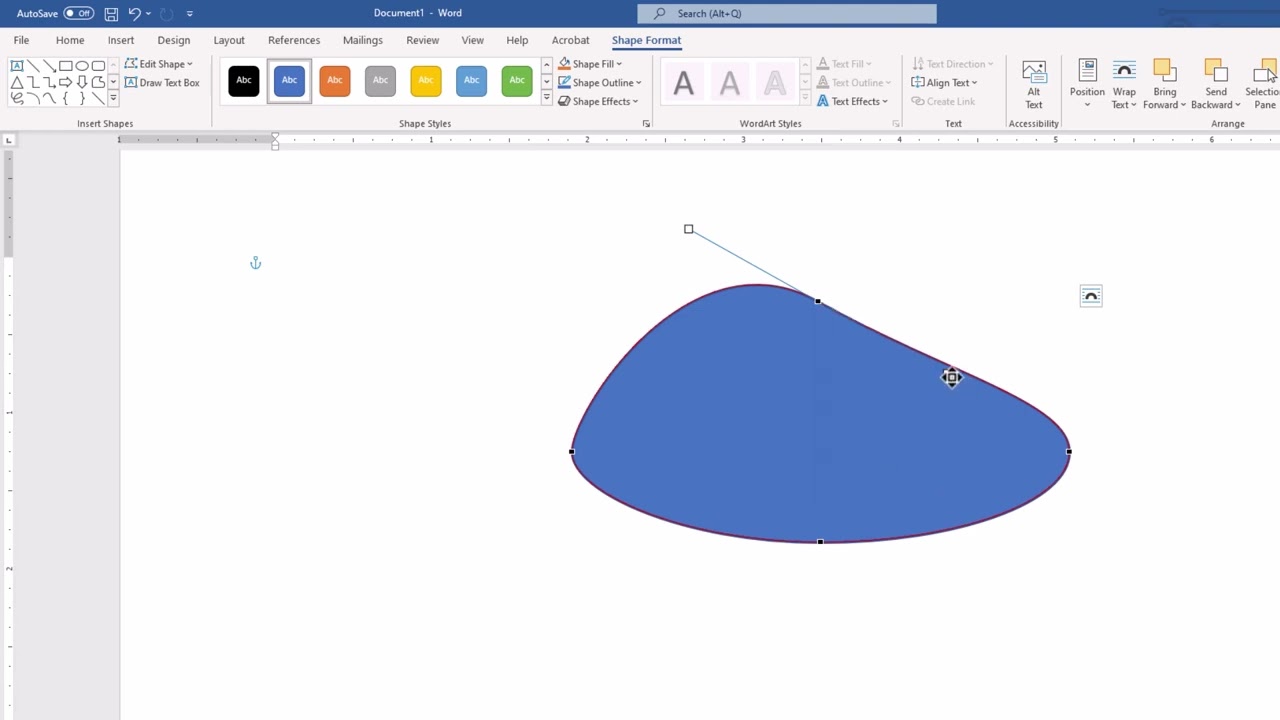This screenshot has width=1280, height=720.
Task: Open the Selection Pane
Action: [1264, 85]
